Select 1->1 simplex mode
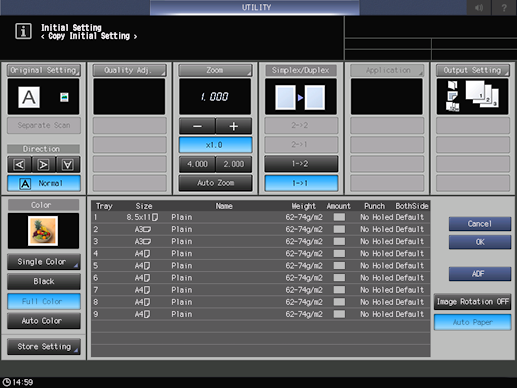Viewport: 517px width, 388px height. tap(301, 183)
